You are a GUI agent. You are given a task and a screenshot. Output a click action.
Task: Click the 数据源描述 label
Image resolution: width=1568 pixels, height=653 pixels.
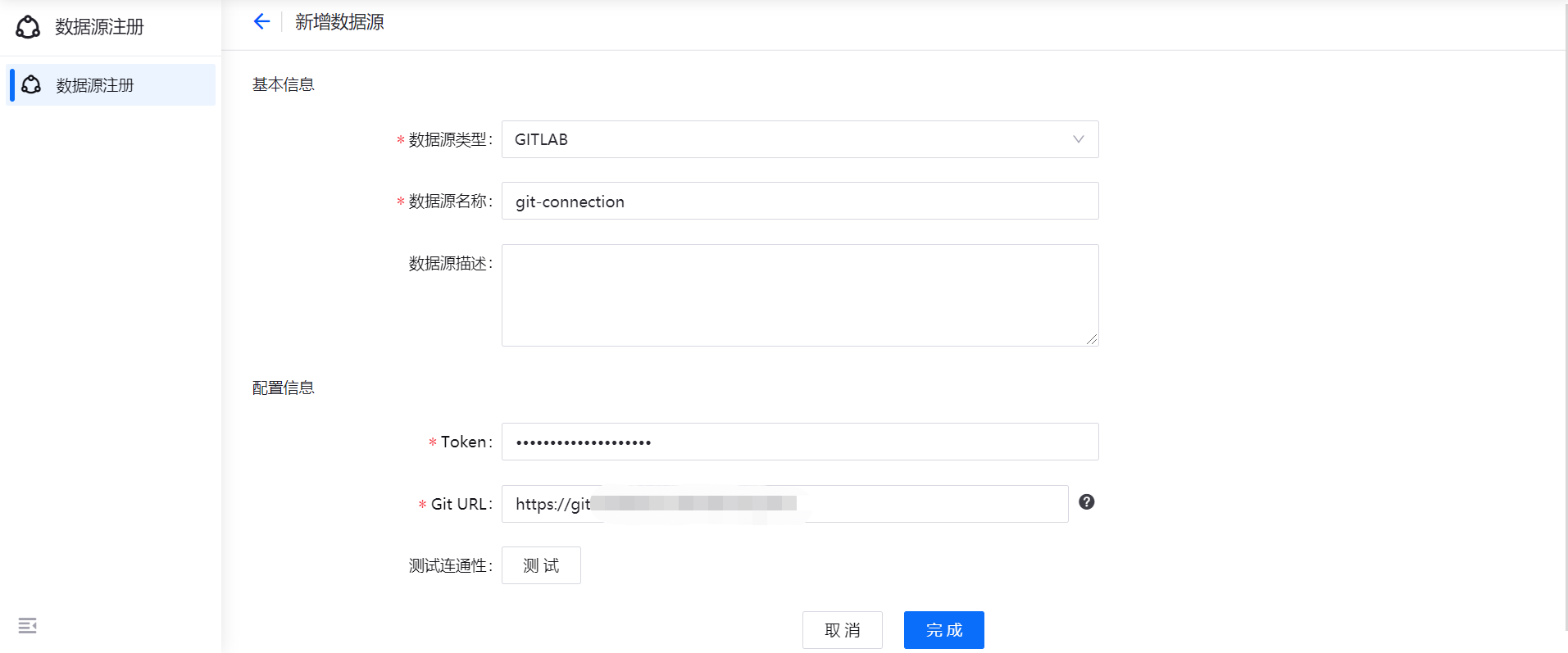[x=450, y=264]
